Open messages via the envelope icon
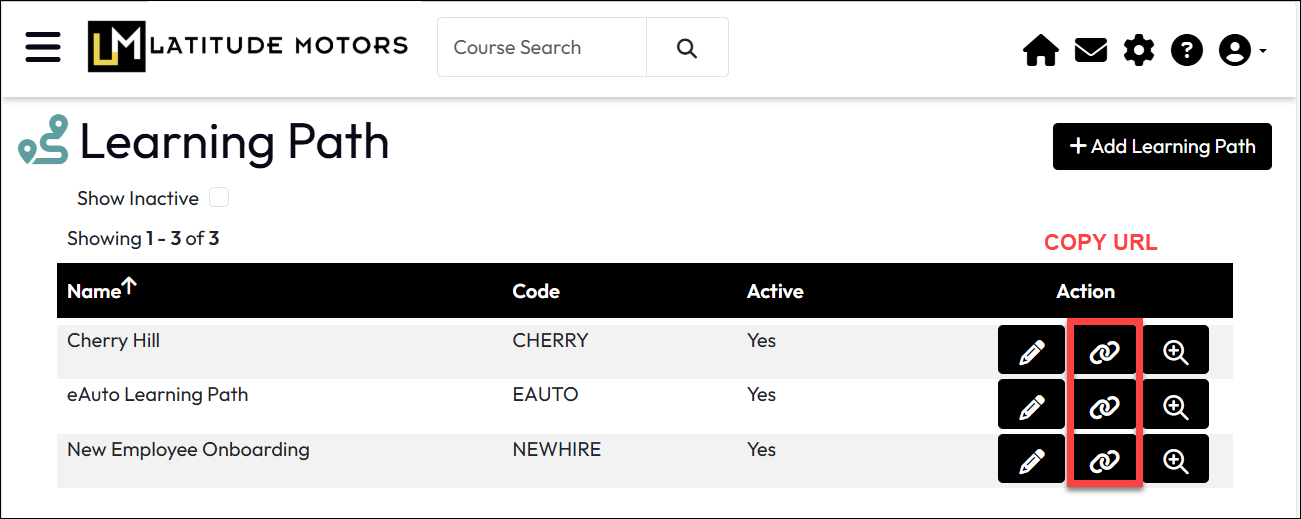Viewport: 1301px width, 519px height. click(x=1090, y=50)
